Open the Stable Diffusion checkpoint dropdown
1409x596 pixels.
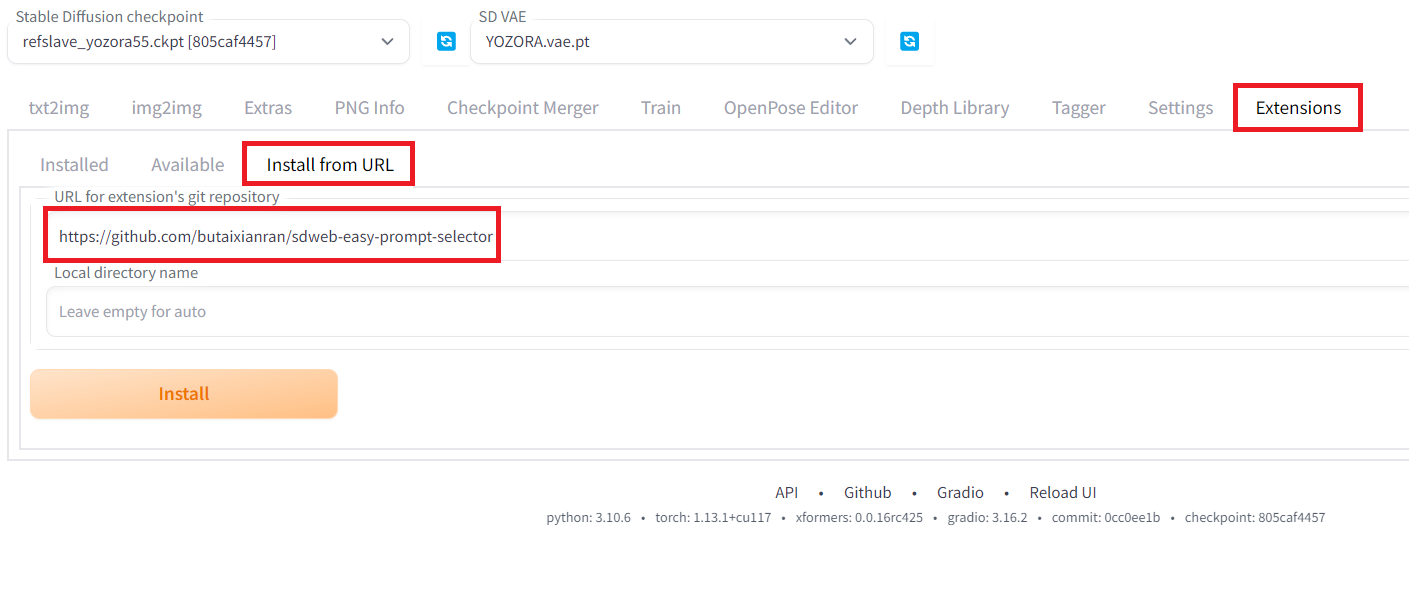click(208, 42)
